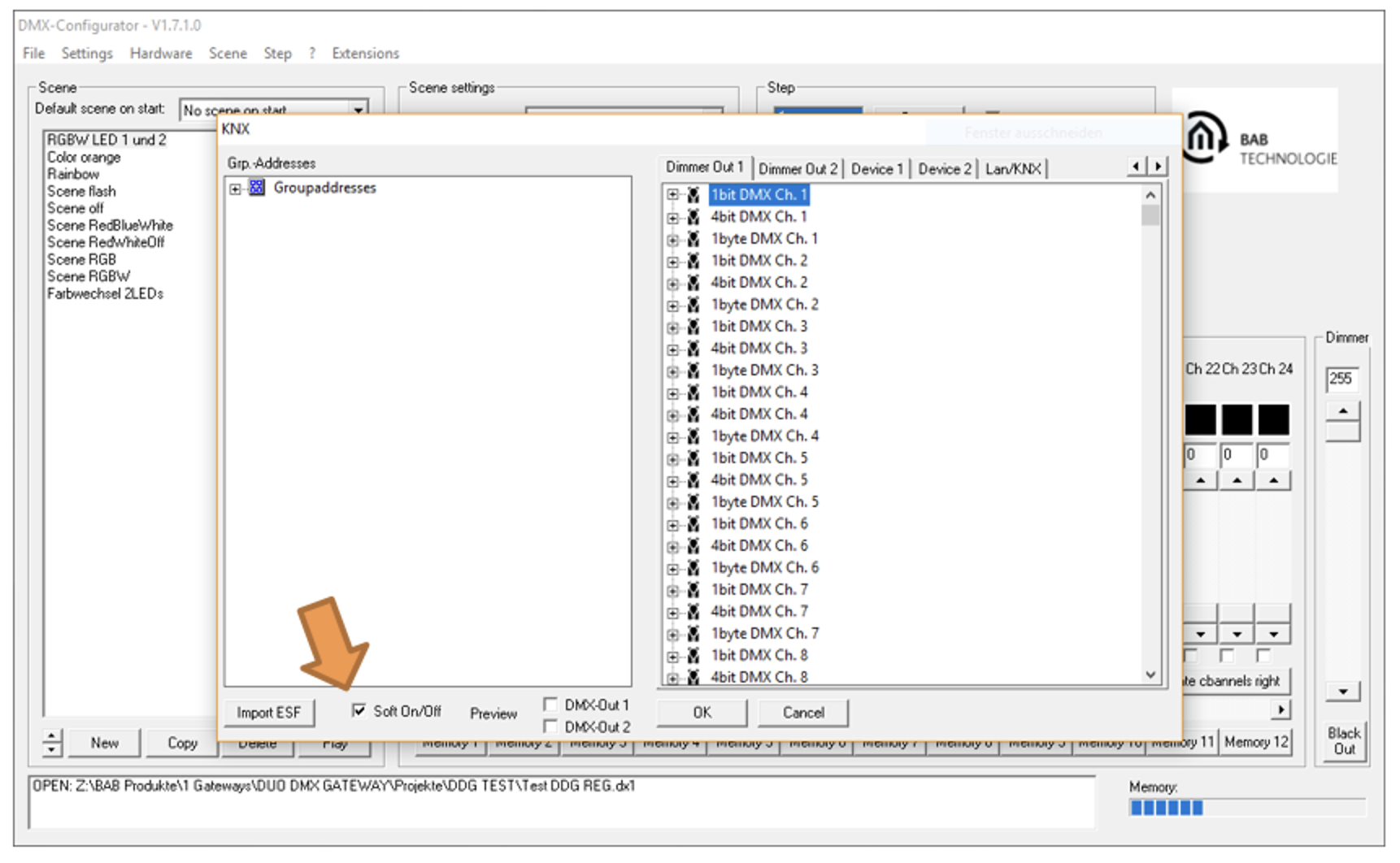Enable the DMX-Out 1 preview checkbox
This screenshot has width=1400, height=863.
(550, 704)
